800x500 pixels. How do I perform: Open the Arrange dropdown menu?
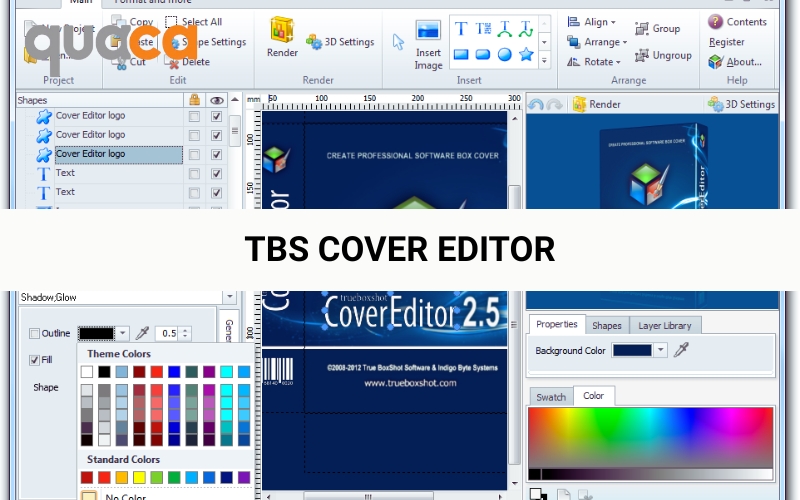[x=597, y=42]
